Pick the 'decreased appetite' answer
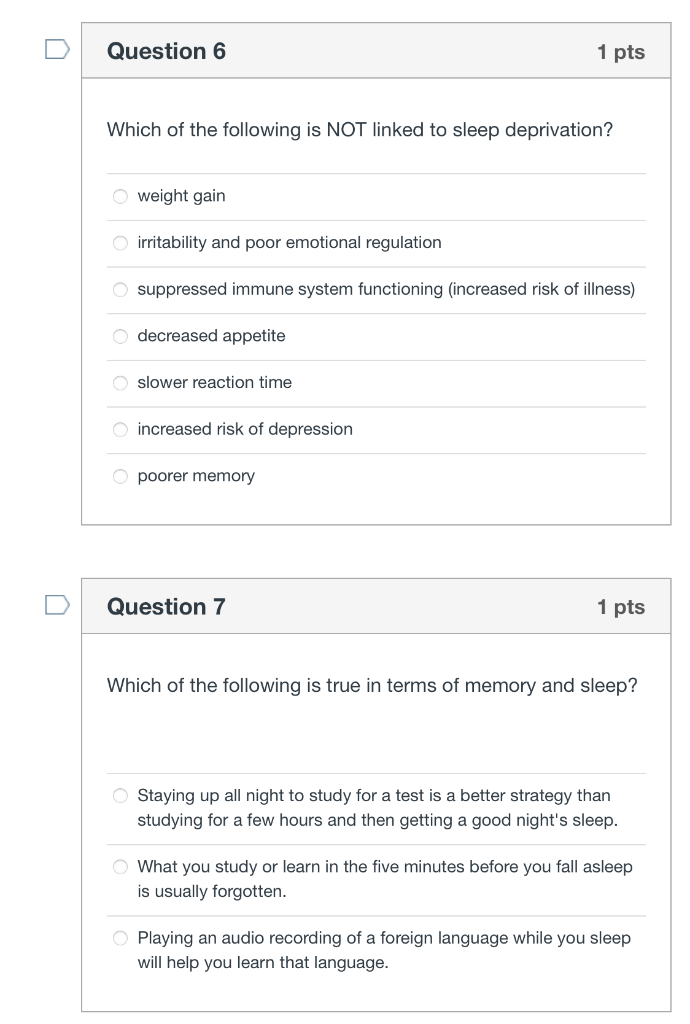The image size is (690, 1024). 120,336
